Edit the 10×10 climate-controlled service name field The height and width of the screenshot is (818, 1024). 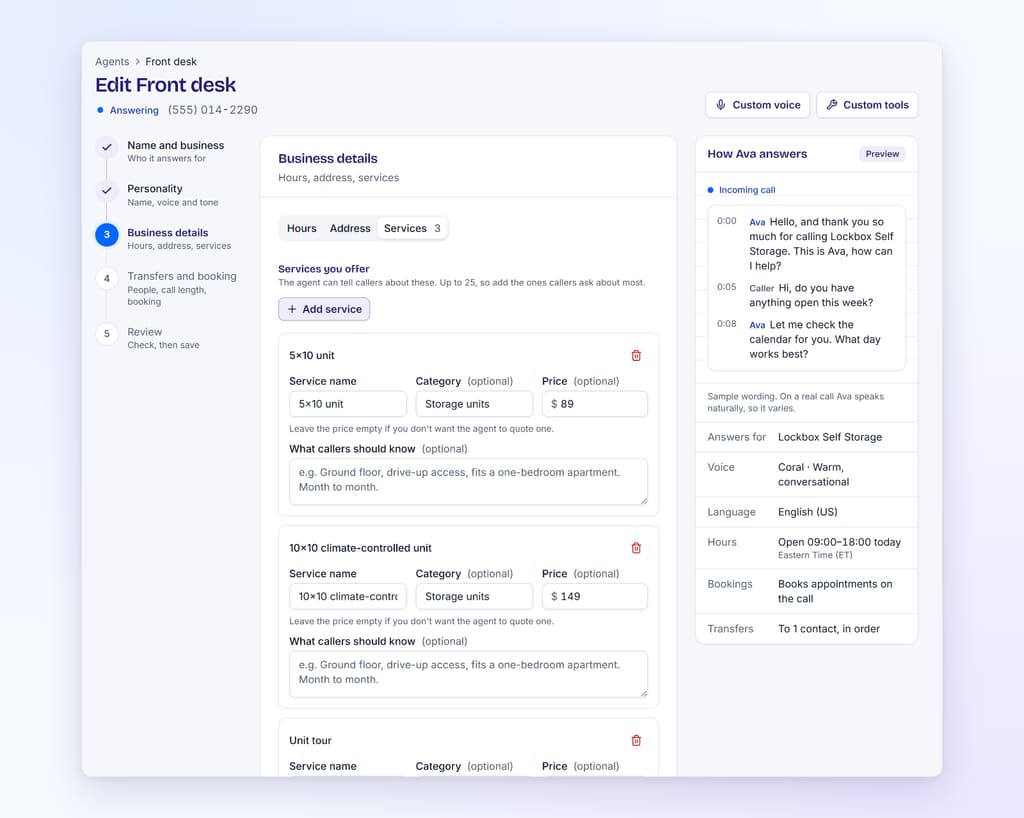pos(347,597)
